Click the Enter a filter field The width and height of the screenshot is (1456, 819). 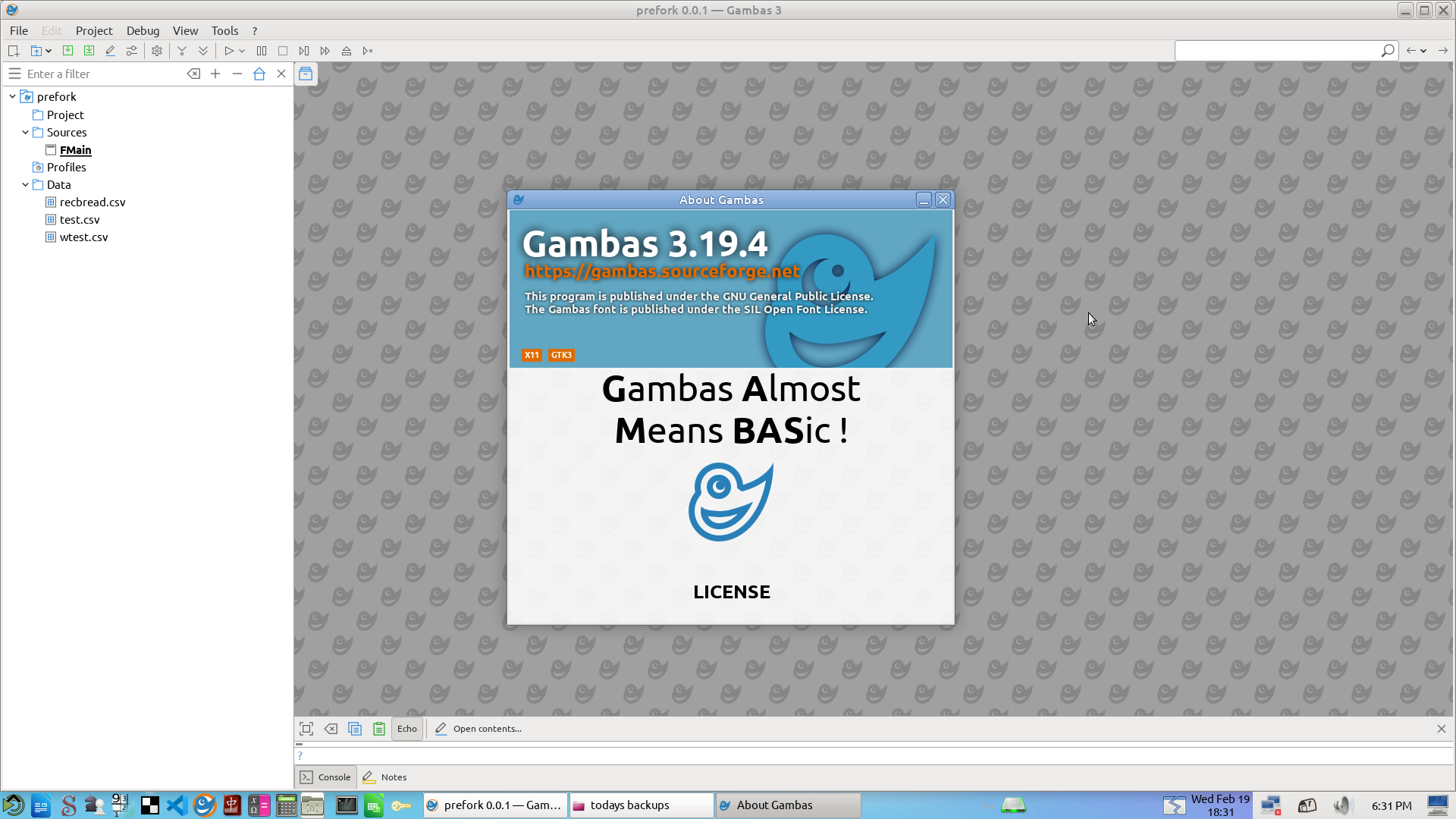click(102, 74)
